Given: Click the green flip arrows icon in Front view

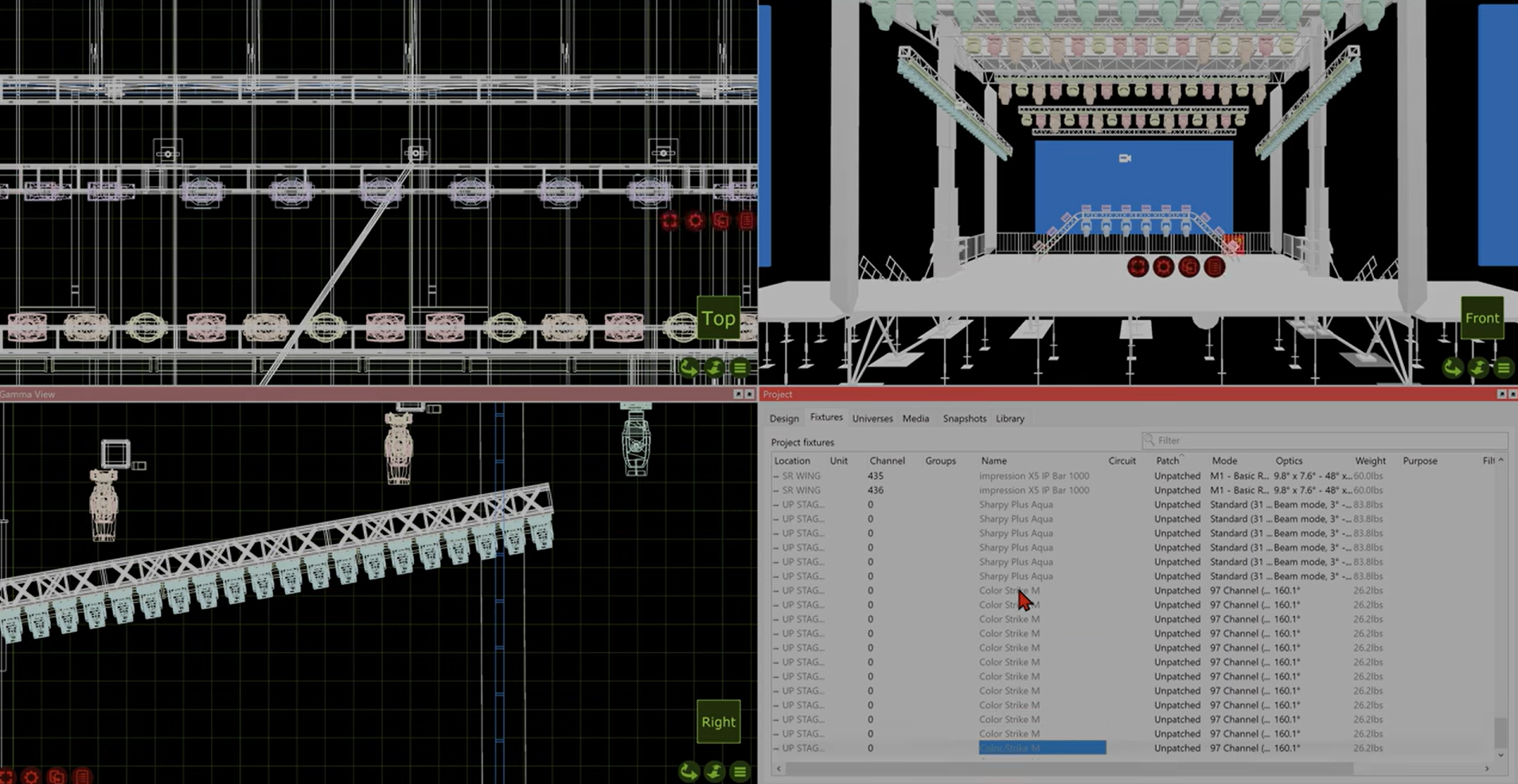Looking at the screenshot, I should click(x=1478, y=367).
